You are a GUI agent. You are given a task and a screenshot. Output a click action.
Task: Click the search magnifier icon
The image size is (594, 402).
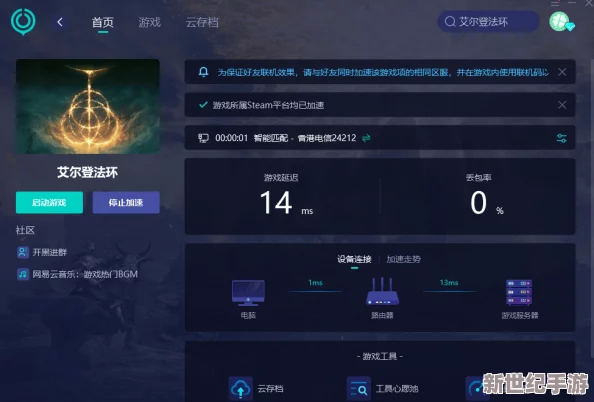tap(450, 22)
